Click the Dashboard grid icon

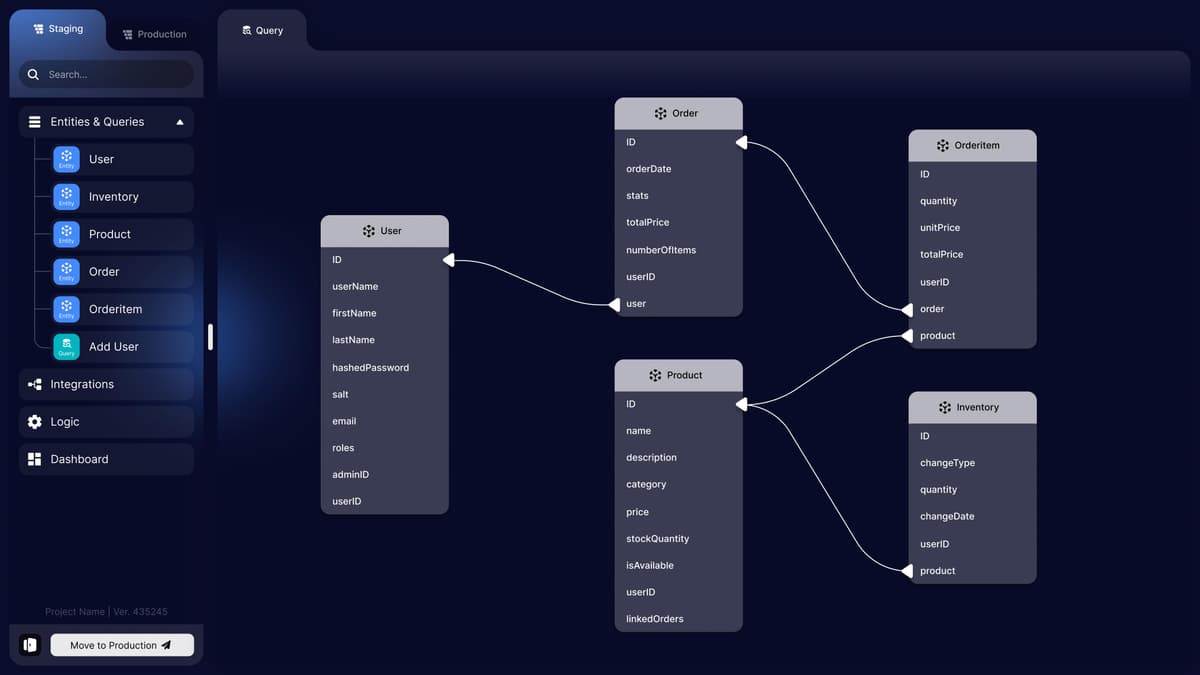[35, 459]
